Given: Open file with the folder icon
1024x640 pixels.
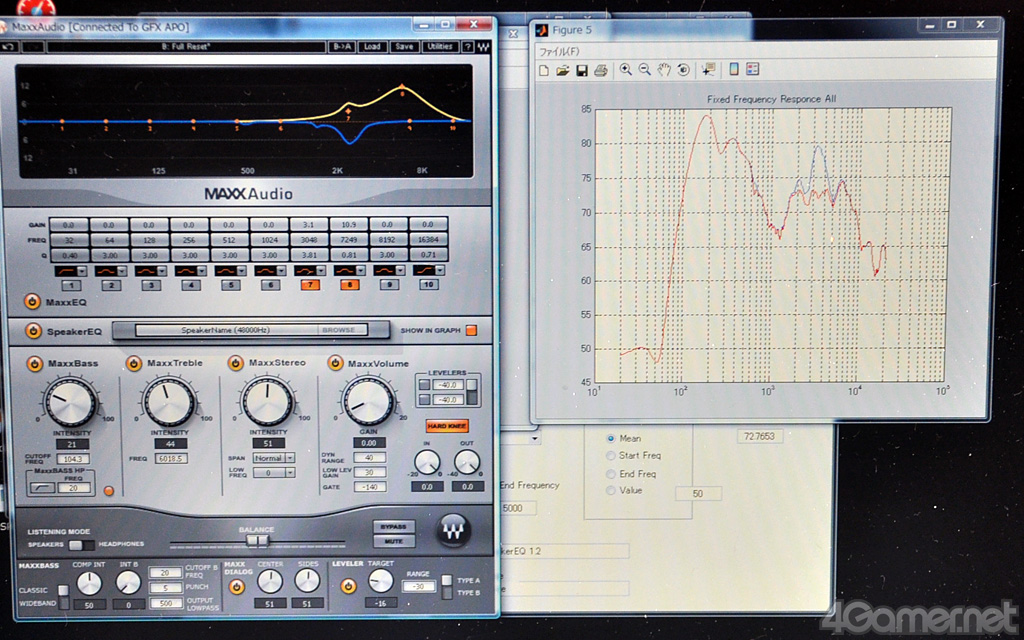Looking at the screenshot, I should pyautogui.click(x=562, y=70).
